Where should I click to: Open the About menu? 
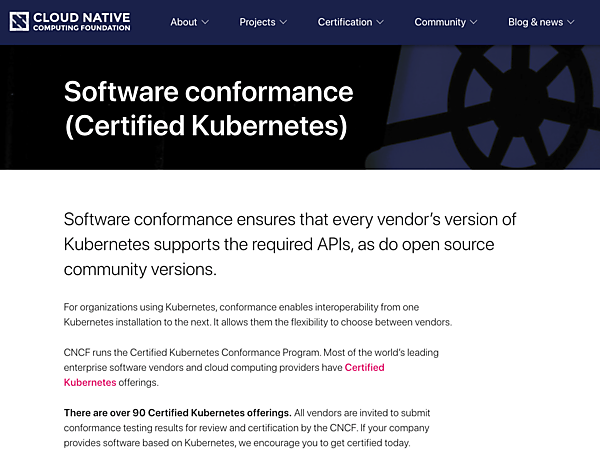(183, 22)
